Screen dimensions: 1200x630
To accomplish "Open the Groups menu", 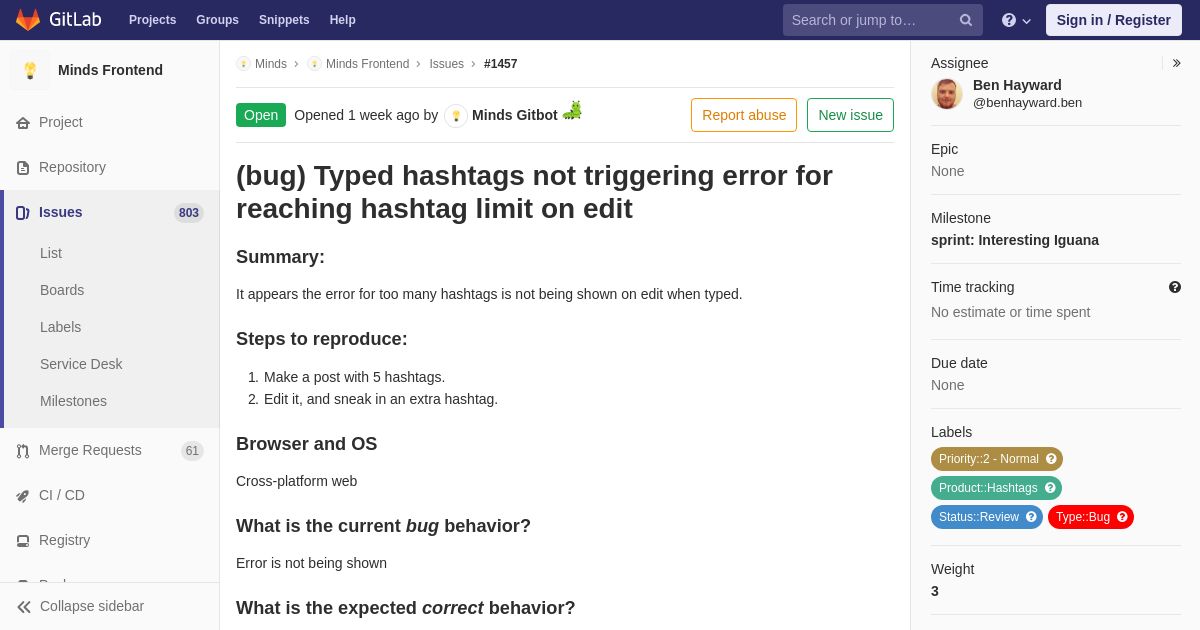I will 217,20.
